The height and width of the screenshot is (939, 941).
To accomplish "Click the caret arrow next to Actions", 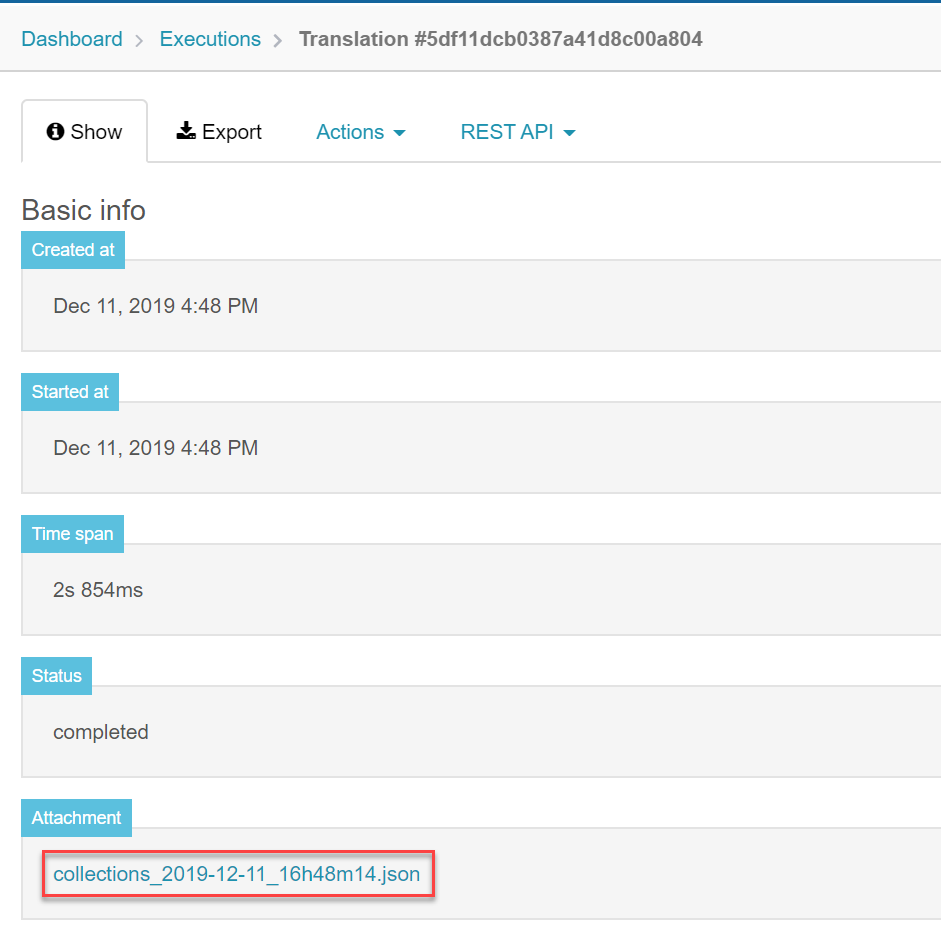I will point(399,133).
